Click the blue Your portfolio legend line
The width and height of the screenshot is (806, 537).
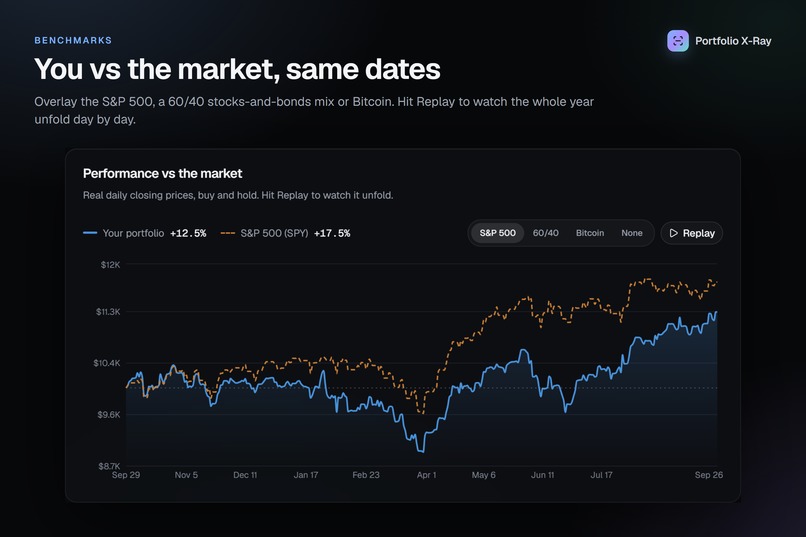tap(90, 233)
